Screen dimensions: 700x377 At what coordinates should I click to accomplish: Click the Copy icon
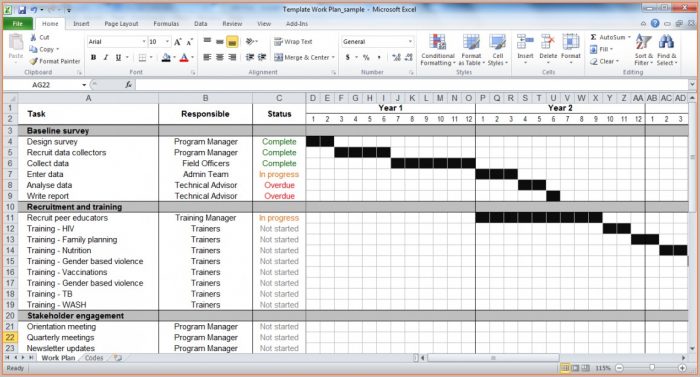(x=33, y=49)
